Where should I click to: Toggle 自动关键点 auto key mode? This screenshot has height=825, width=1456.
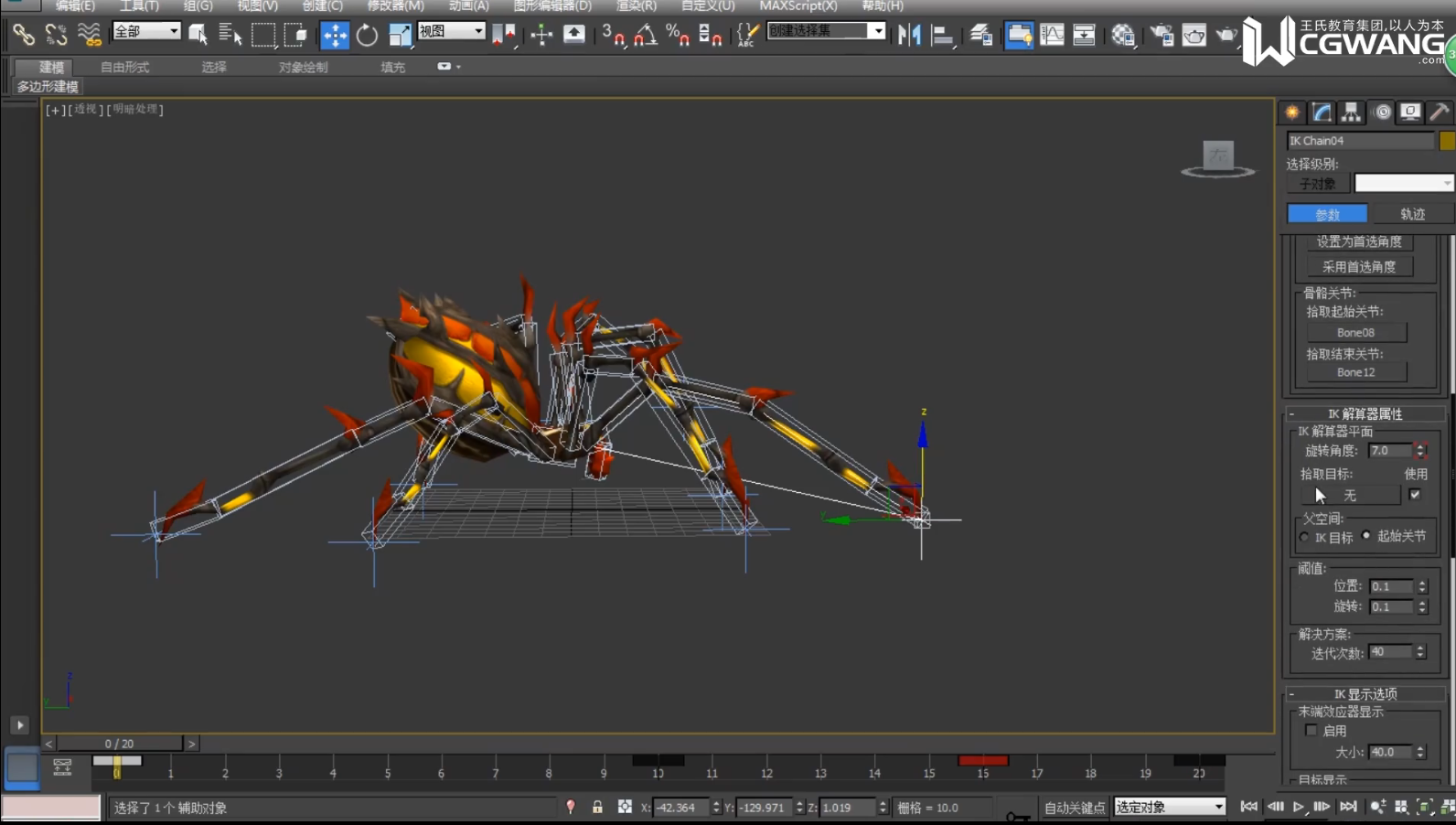coord(1075,808)
